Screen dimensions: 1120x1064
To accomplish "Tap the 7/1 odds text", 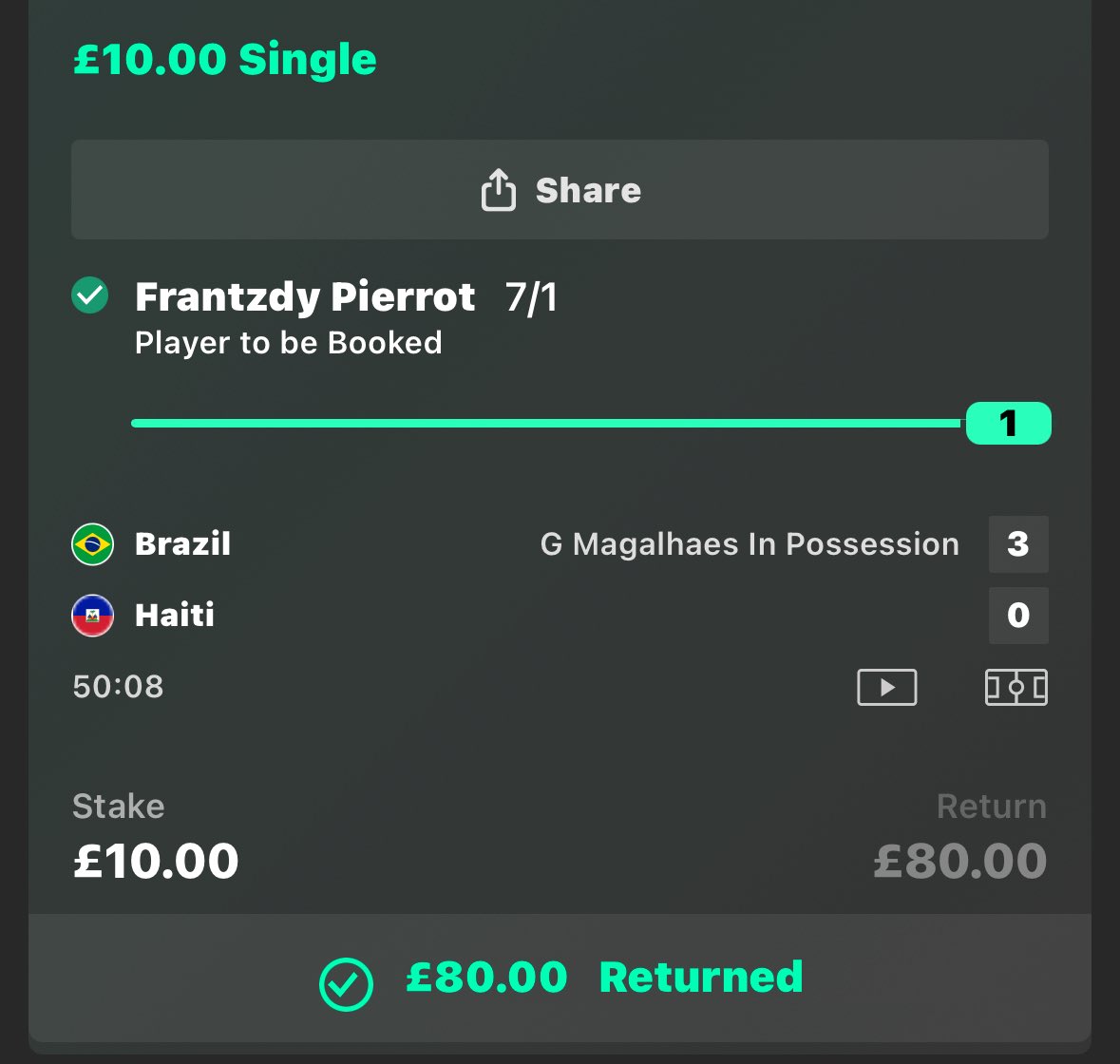I will point(531,297).
